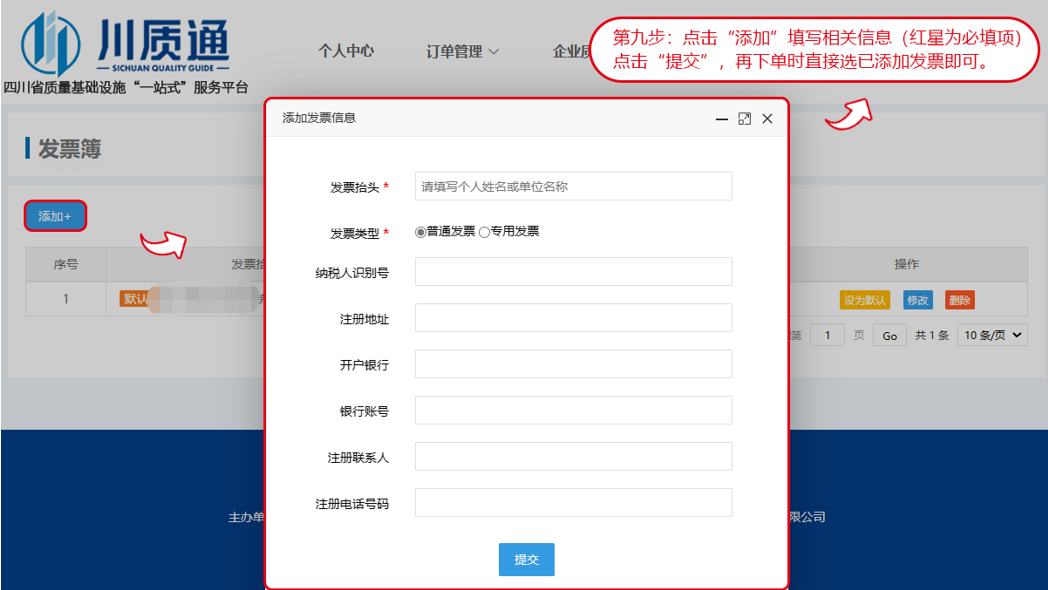Focus the 纳税人识别号 input field
Viewport: 1048px width, 590px height.
(573, 272)
